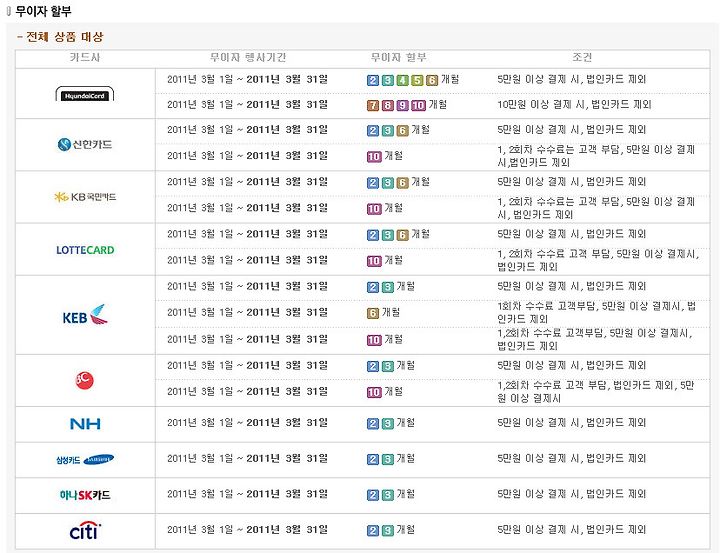Screen dimensions: 720x553
Task: Click the blue NH logo
Action: pos(85,423)
